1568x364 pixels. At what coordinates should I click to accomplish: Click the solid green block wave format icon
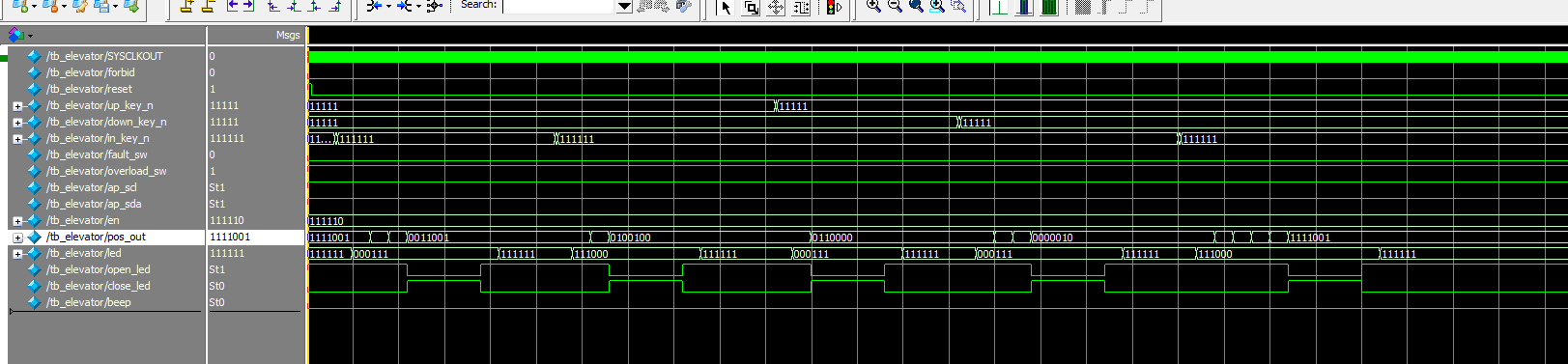click(x=1048, y=7)
